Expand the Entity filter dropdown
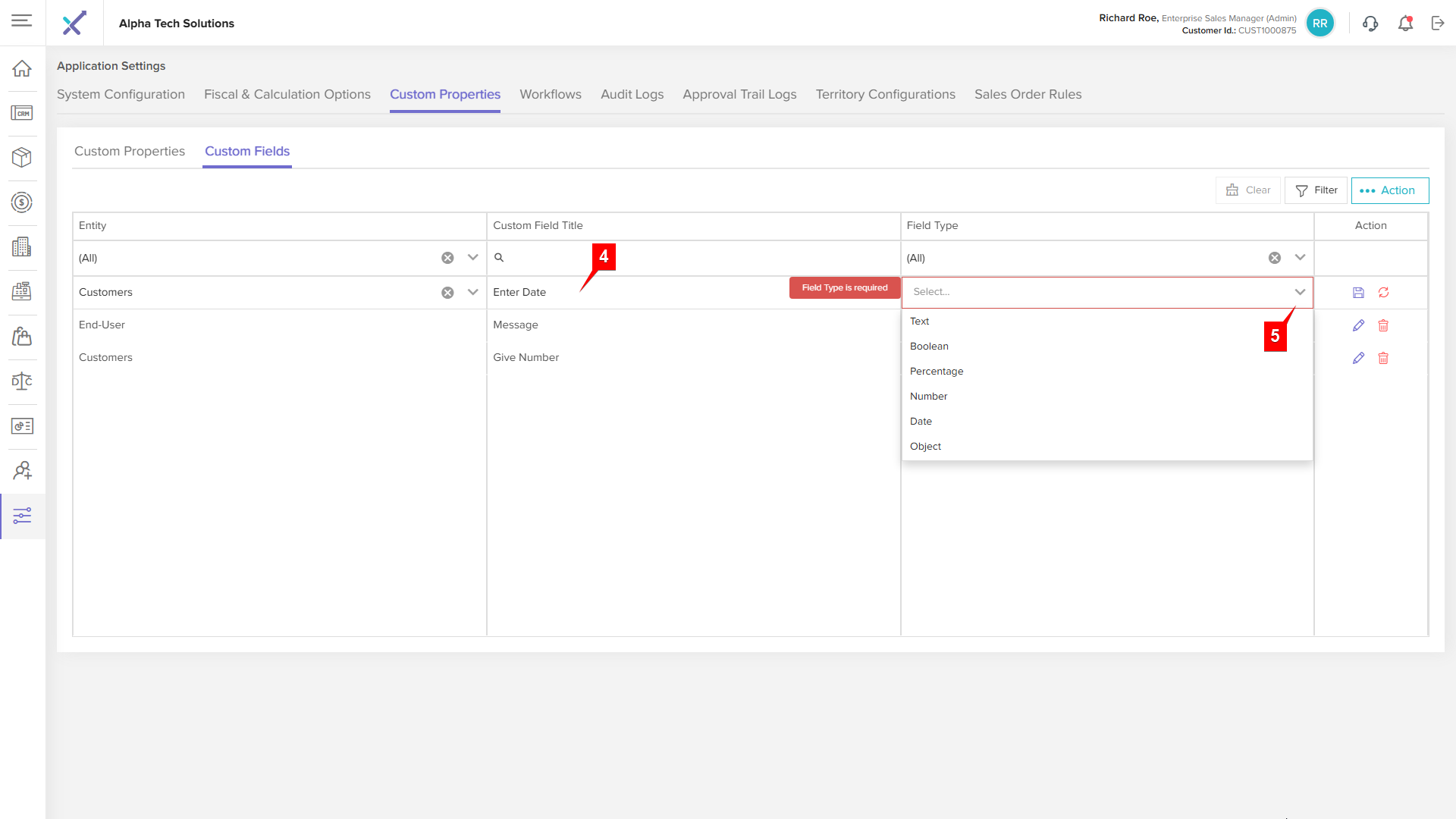The image size is (1456, 819). (x=473, y=258)
